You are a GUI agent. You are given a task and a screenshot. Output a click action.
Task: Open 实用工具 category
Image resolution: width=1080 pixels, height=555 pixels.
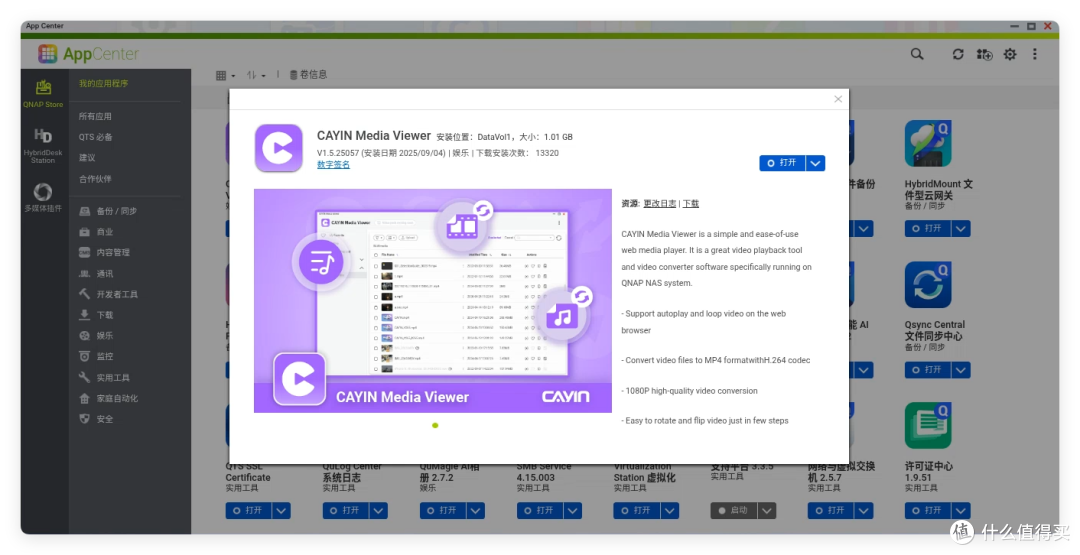click(104, 377)
